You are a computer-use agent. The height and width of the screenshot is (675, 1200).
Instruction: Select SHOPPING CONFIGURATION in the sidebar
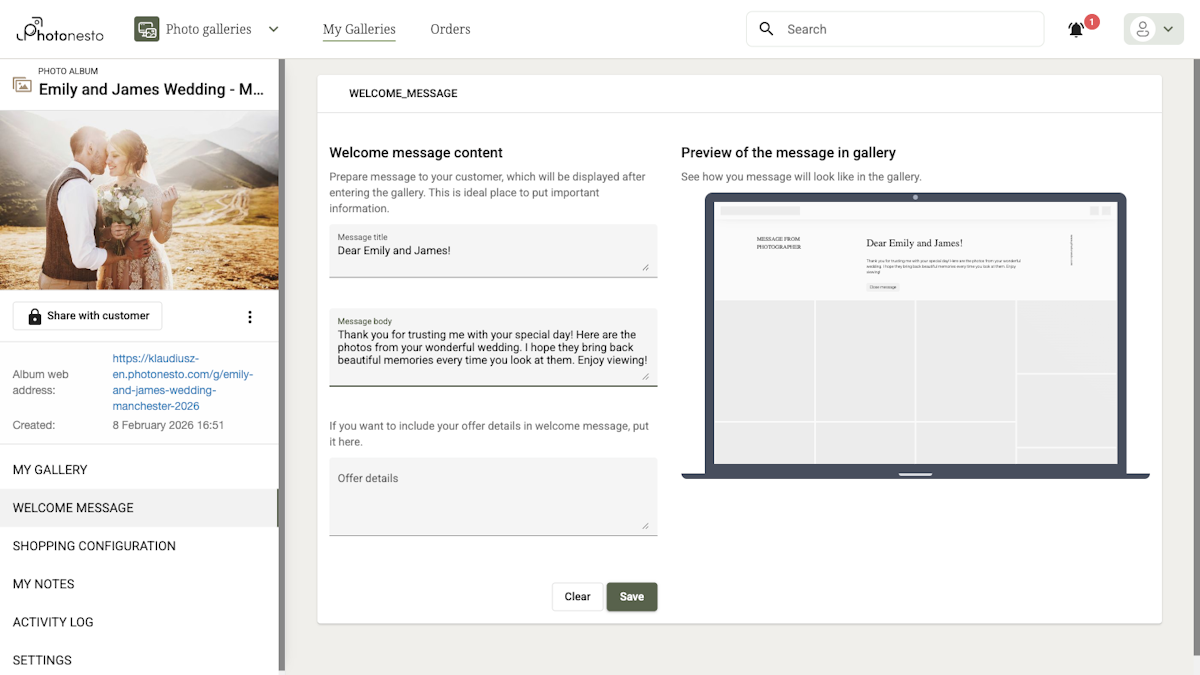pos(94,546)
